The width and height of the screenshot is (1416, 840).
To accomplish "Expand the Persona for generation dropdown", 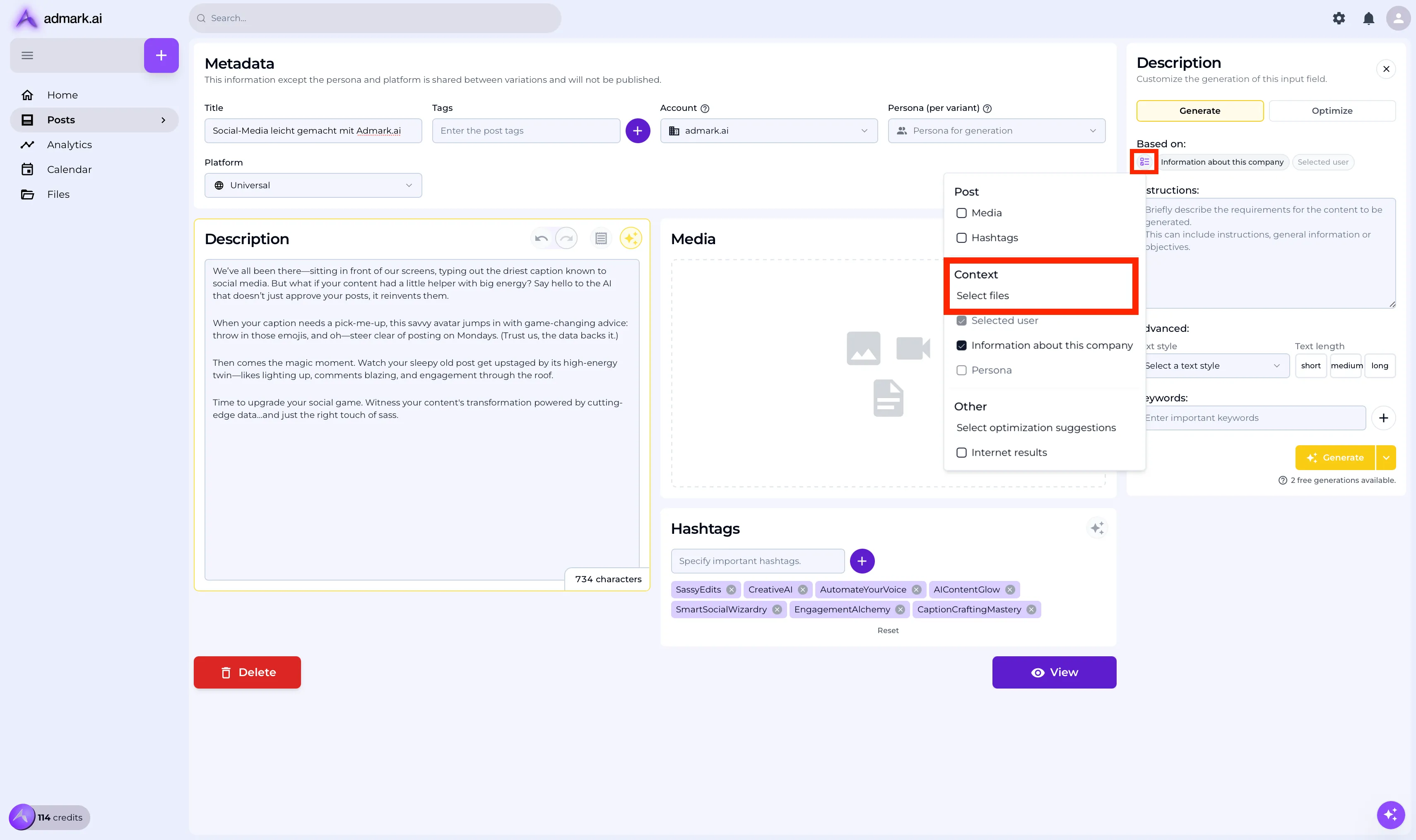I will coord(996,131).
